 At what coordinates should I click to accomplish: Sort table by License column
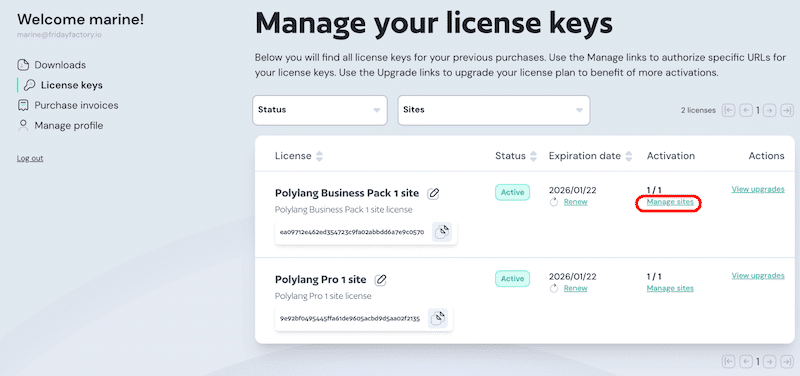pos(319,156)
